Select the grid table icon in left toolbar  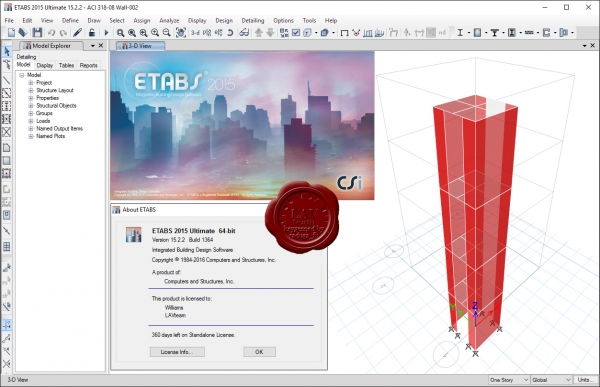coord(7,247)
